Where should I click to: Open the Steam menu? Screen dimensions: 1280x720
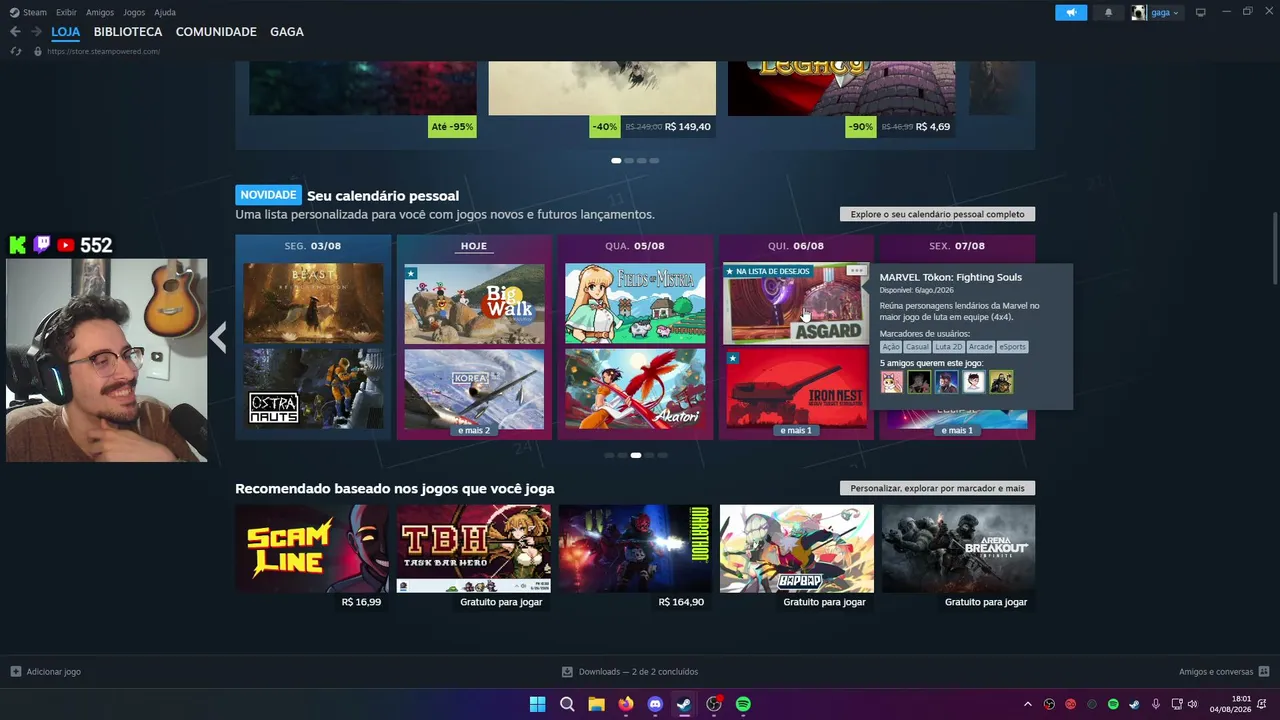(x=35, y=12)
